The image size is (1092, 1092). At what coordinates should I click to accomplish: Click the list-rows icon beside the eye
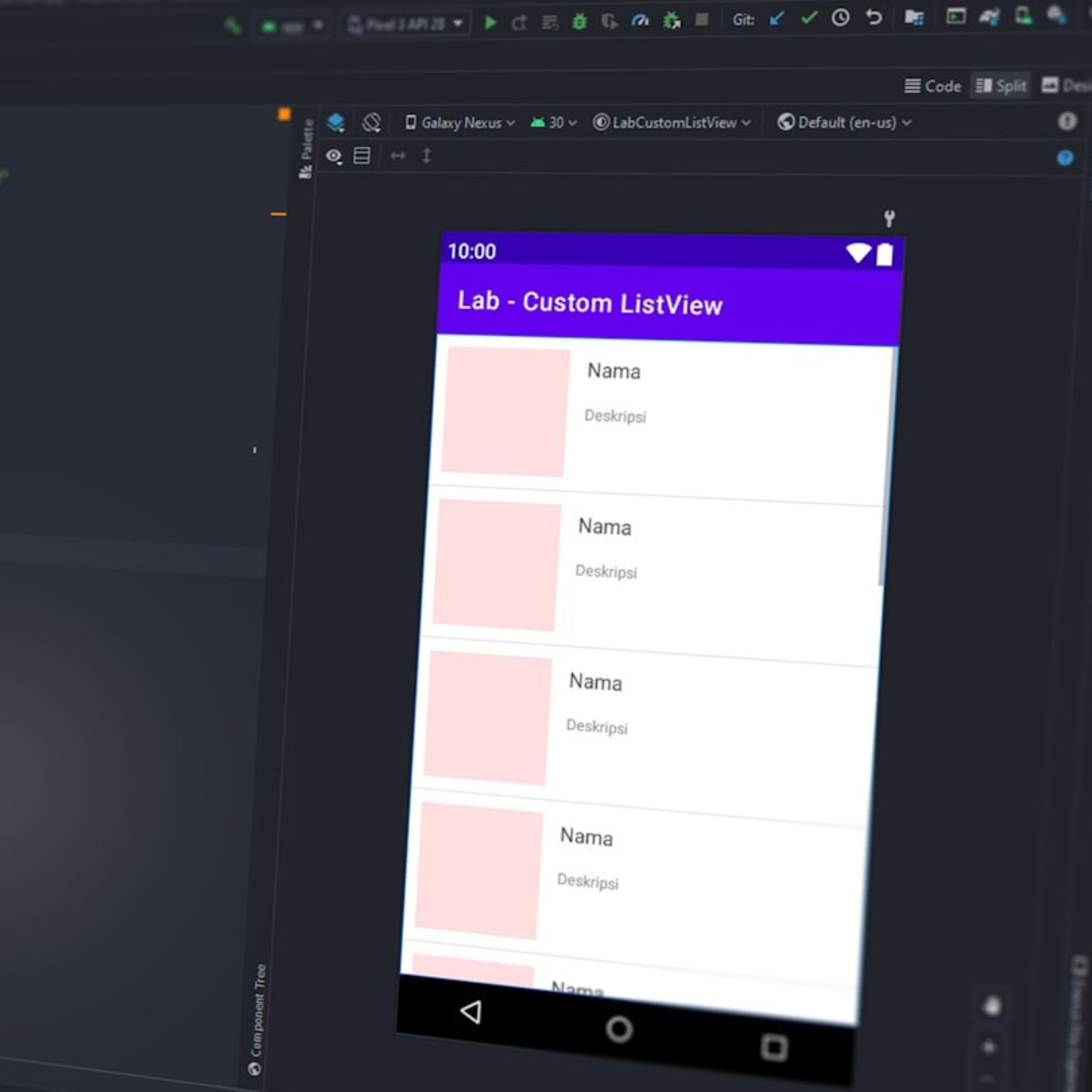coord(362,155)
